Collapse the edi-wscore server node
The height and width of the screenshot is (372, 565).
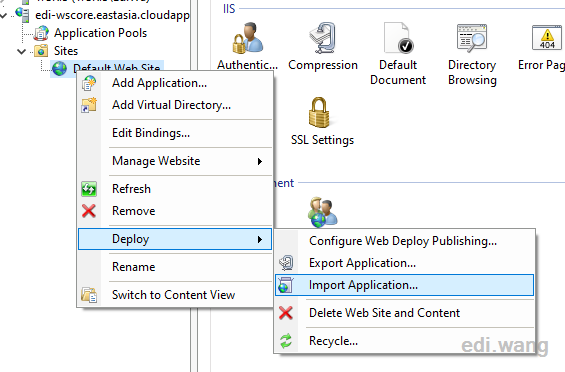pos(4,16)
